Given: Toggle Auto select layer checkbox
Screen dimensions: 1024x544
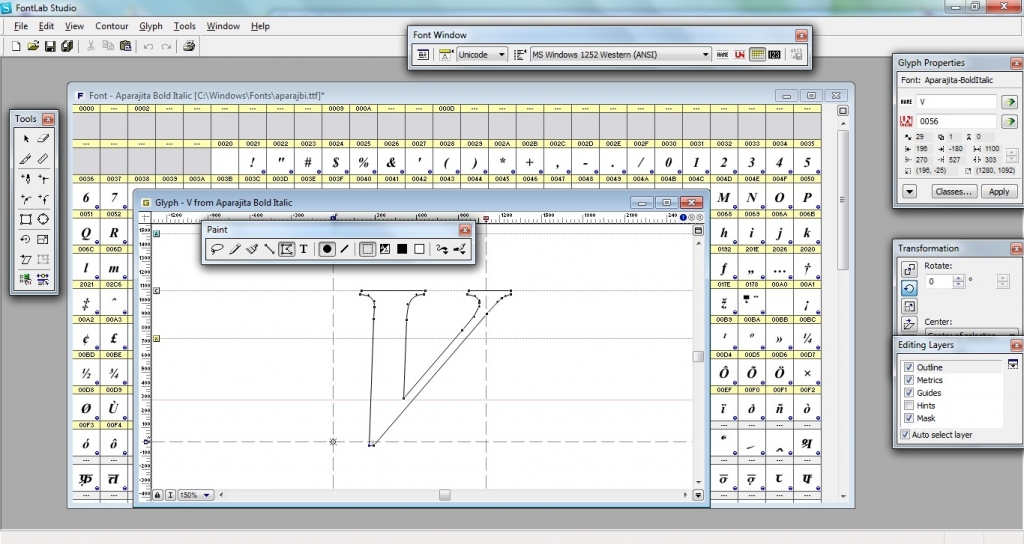Looking at the screenshot, I should coord(906,435).
